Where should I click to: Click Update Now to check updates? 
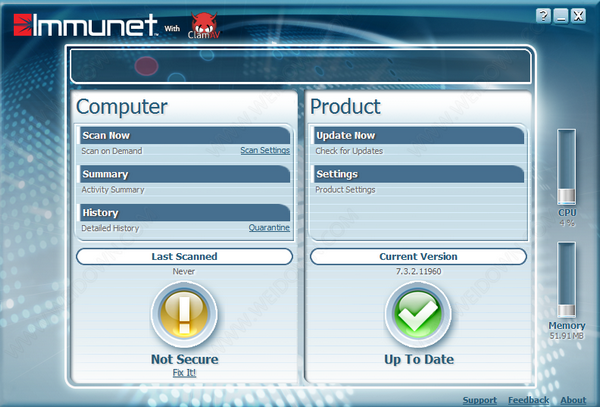(418, 135)
